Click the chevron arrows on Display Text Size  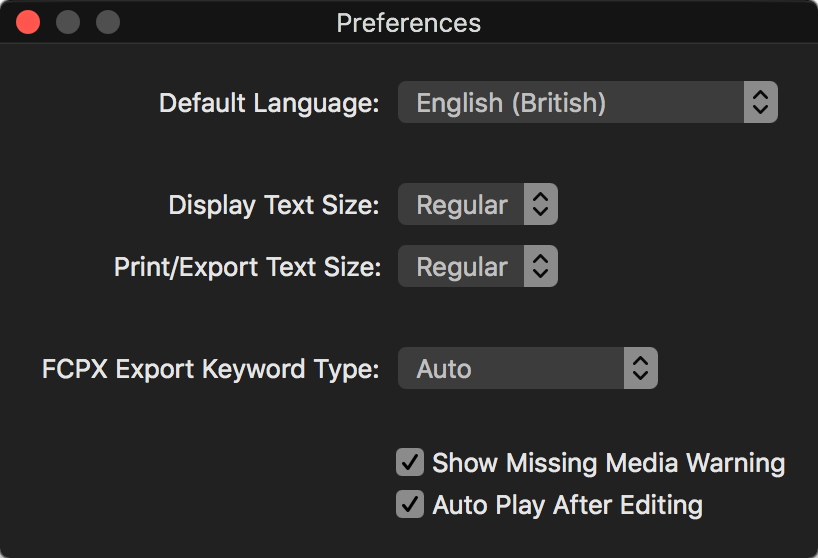pos(540,204)
